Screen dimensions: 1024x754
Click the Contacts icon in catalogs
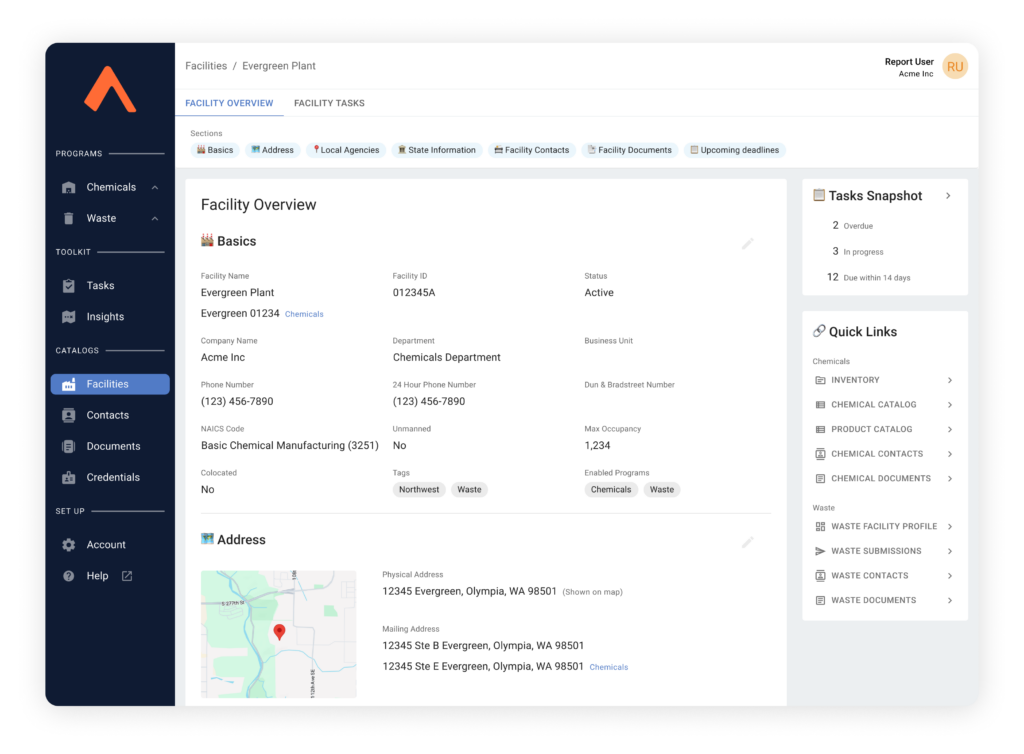click(69, 415)
